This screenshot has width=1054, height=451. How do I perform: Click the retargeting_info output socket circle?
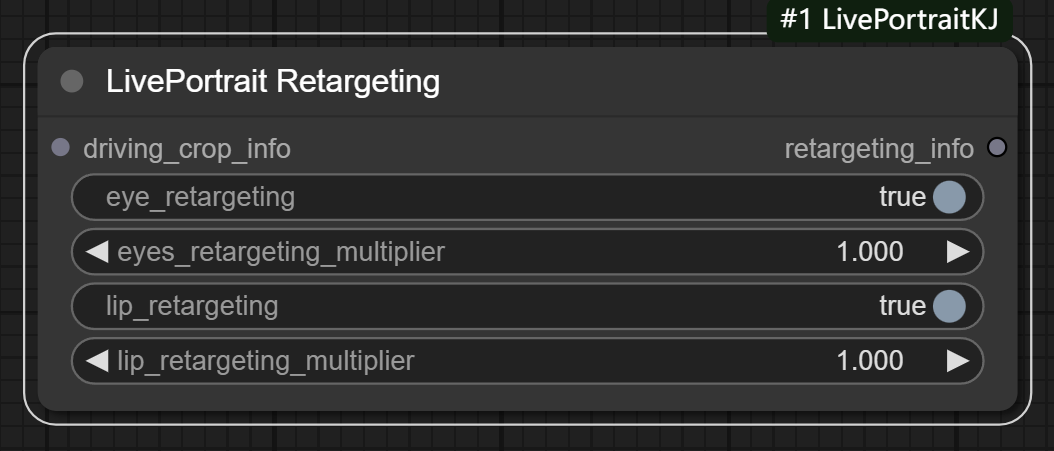click(x=996, y=148)
